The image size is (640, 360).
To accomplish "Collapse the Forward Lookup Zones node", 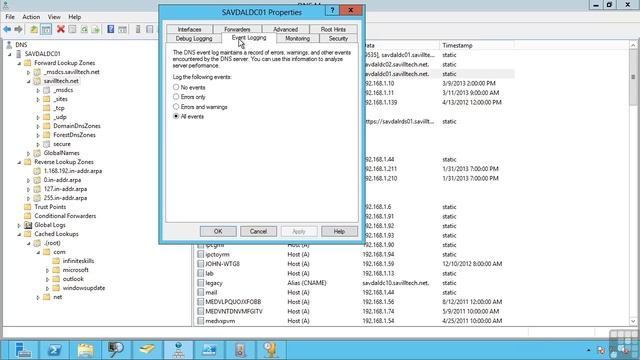I will [19, 63].
